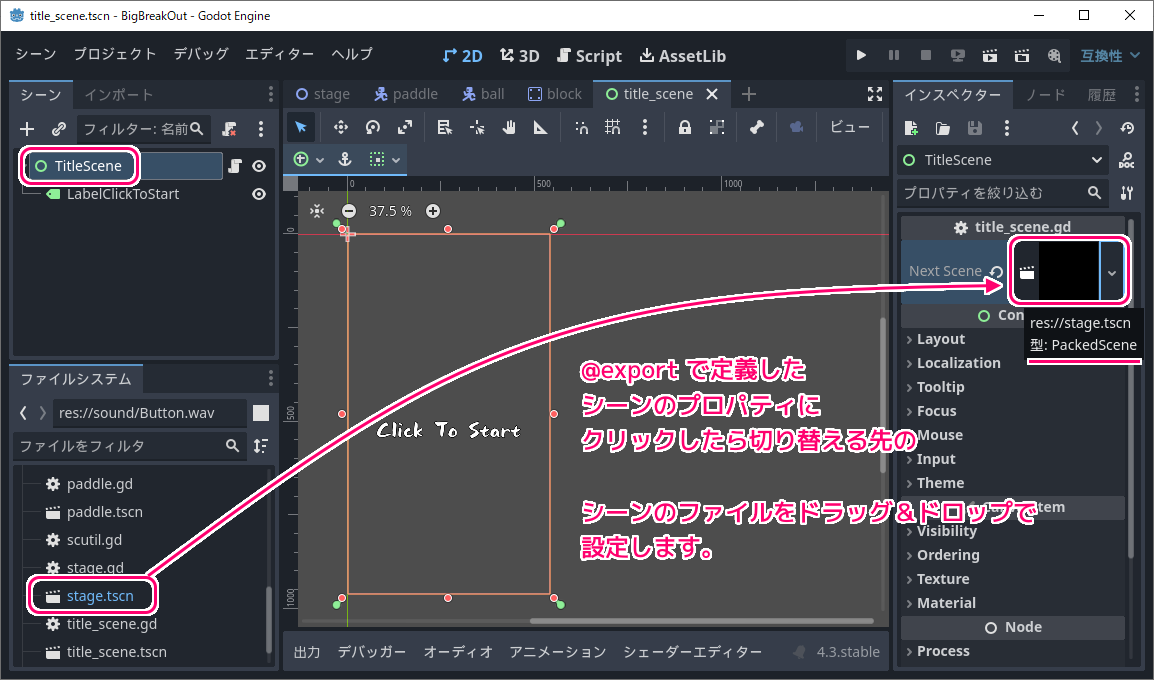Toggle visibility of the TitleScene node
This screenshot has height=680, width=1154.
259,166
